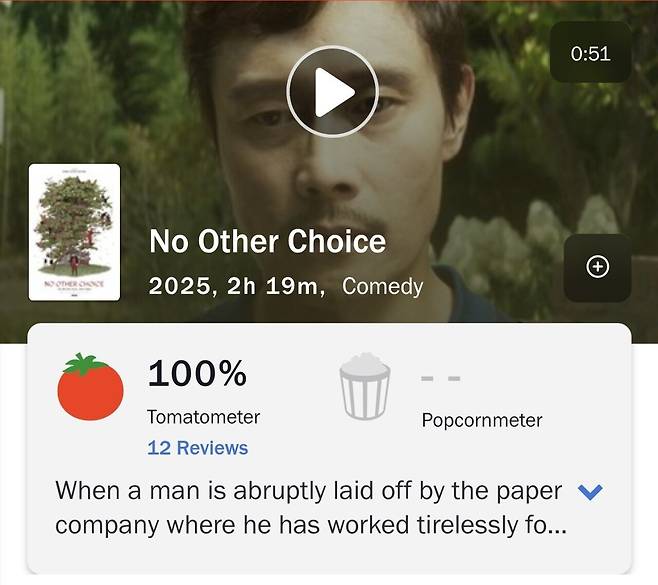The image size is (658, 585).
Task: Click the empty Popcornmeter score dashes
Action: click(x=440, y=379)
